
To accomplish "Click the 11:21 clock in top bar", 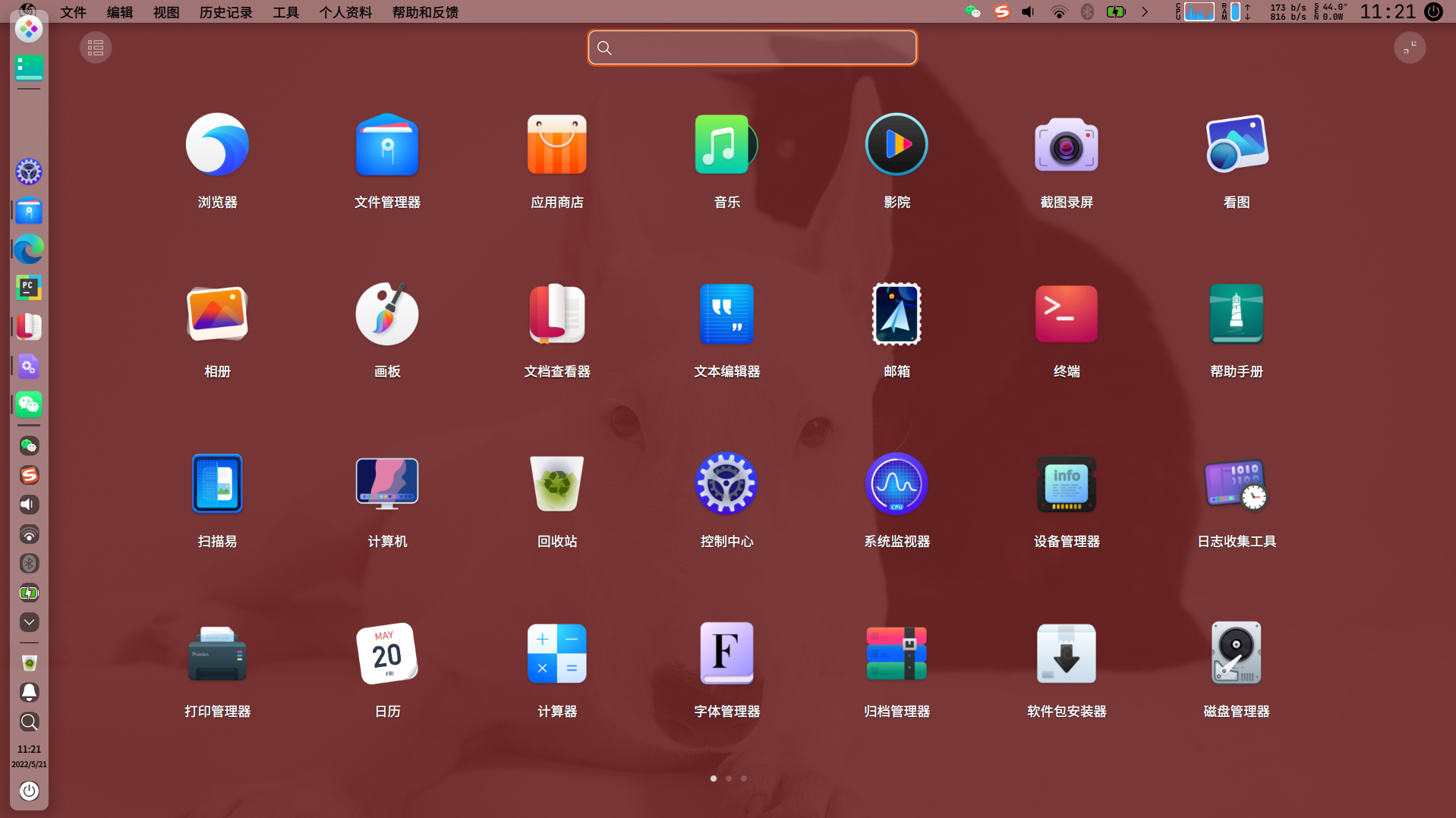I will click(1388, 12).
